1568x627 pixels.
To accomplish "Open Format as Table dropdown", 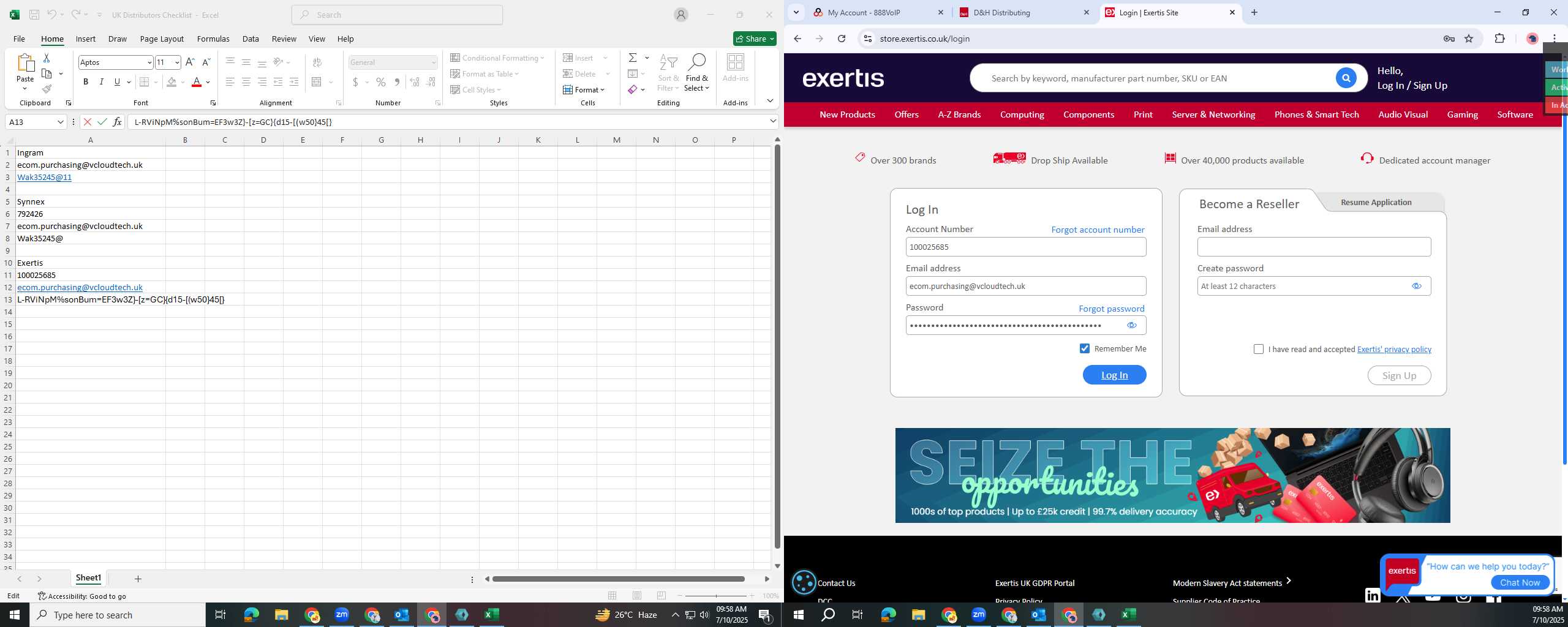I will coord(484,73).
